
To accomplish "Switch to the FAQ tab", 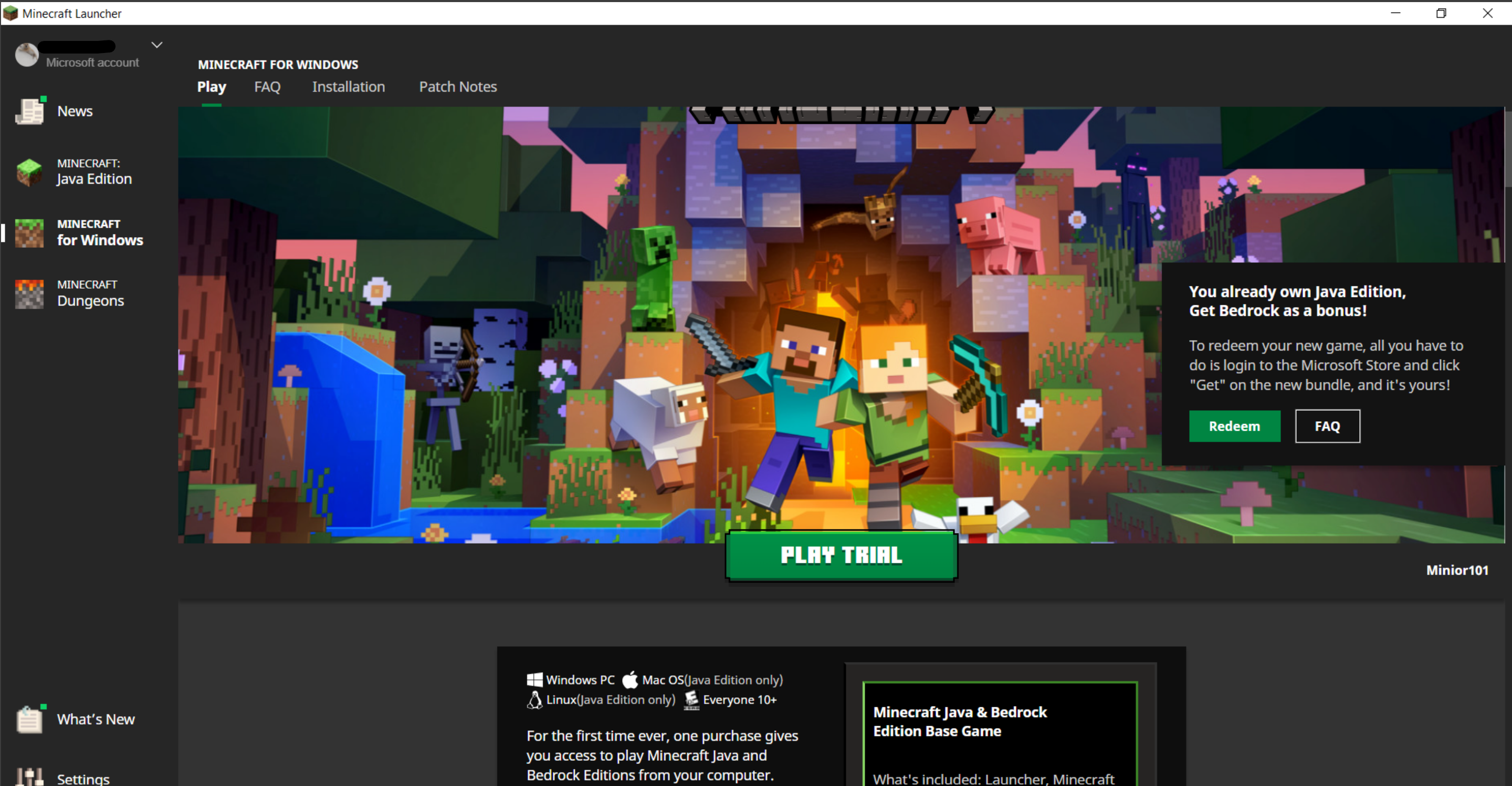I will pyautogui.click(x=267, y=87).
